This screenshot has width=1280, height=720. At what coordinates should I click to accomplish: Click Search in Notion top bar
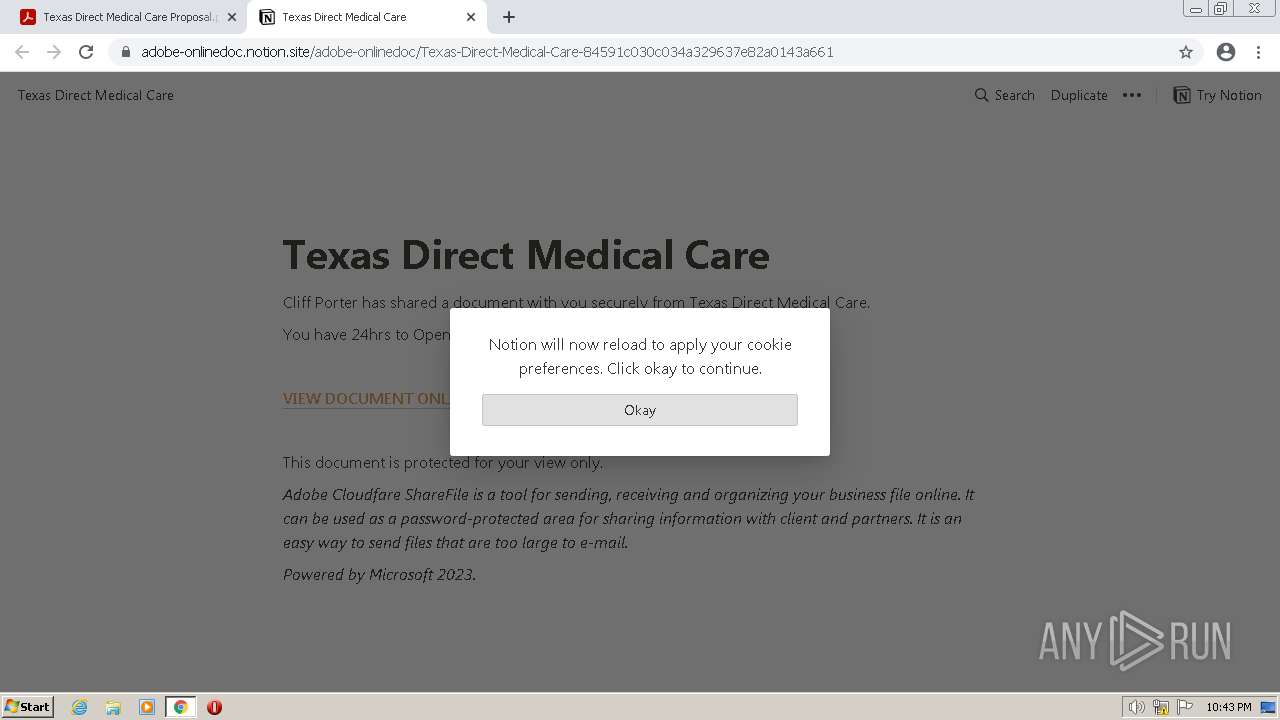[x=1005, y=95]
